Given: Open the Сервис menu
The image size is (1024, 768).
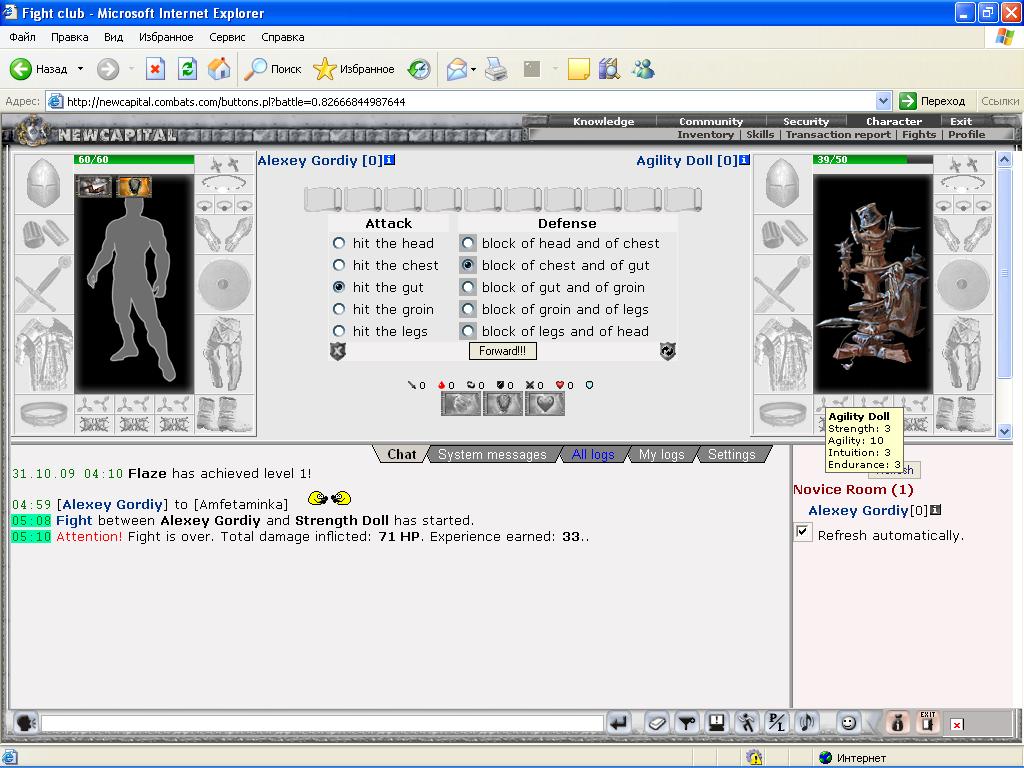Looking at the screenshot, I should point(227,37).
